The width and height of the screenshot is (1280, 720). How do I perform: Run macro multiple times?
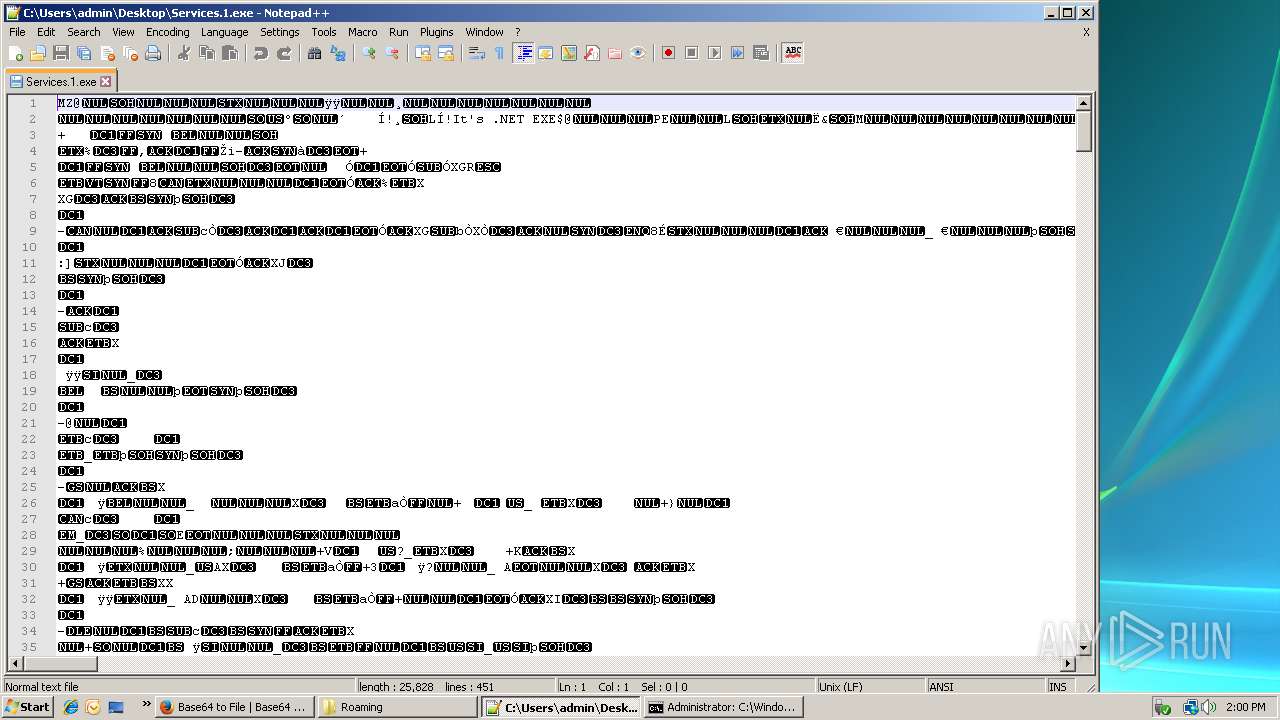click(737, 53)
